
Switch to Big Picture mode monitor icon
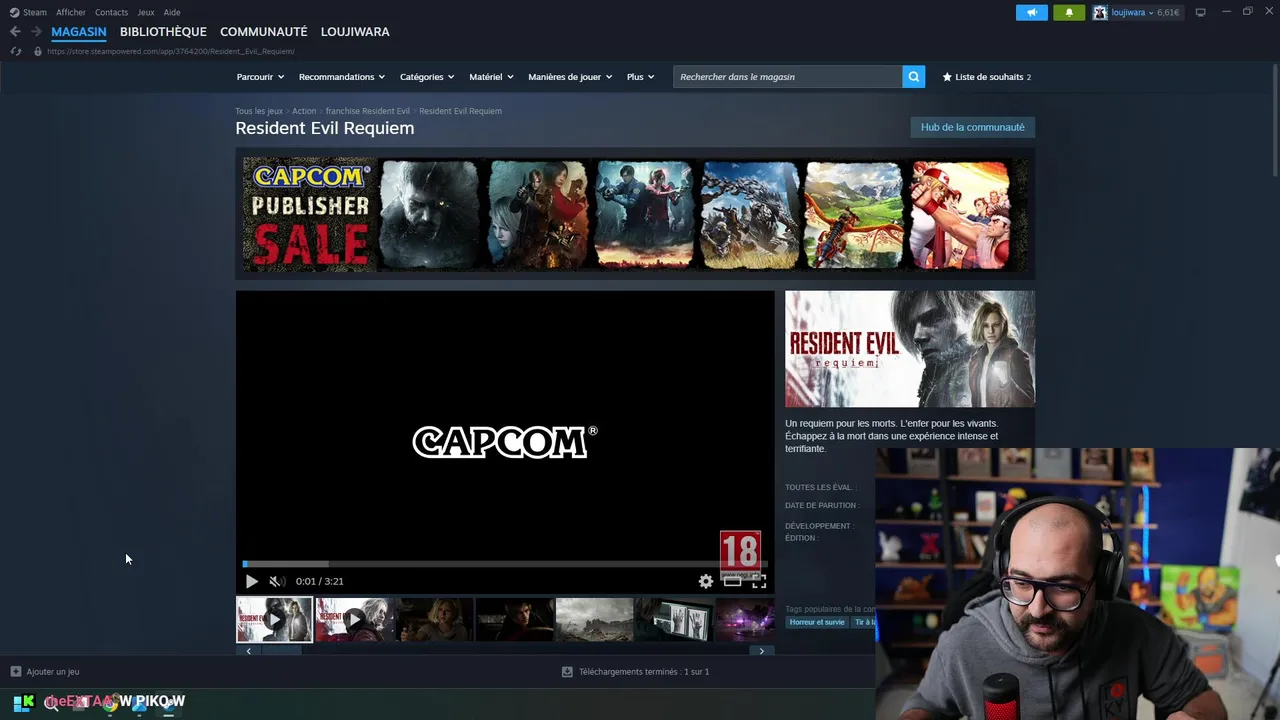(1200, 12)
